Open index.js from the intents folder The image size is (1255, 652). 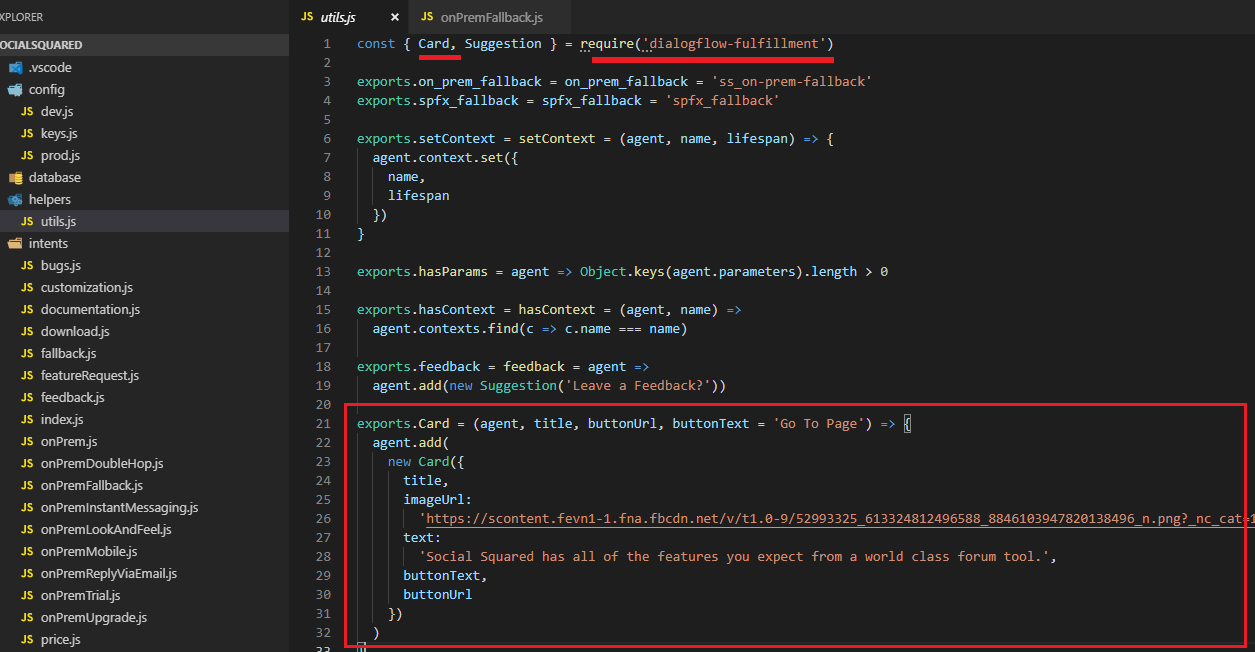pyautogui.click(x=61, y=419)
